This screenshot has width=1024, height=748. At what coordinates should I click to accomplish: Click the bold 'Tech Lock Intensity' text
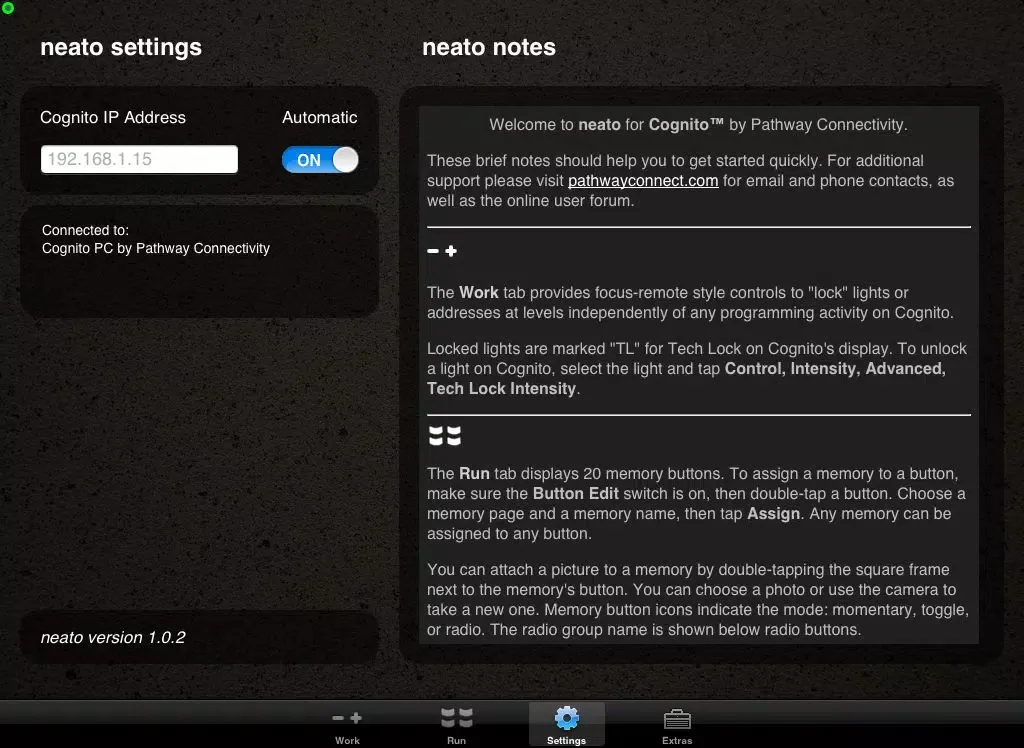[x=502, y=389]
